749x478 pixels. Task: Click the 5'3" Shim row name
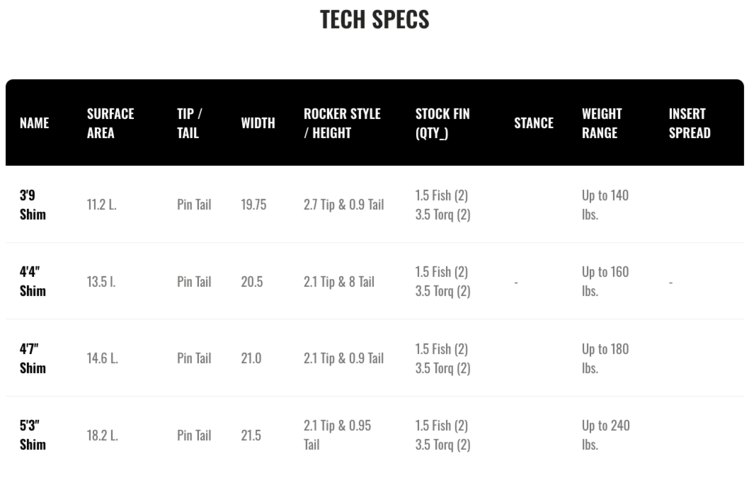click(x=33, y=435)
